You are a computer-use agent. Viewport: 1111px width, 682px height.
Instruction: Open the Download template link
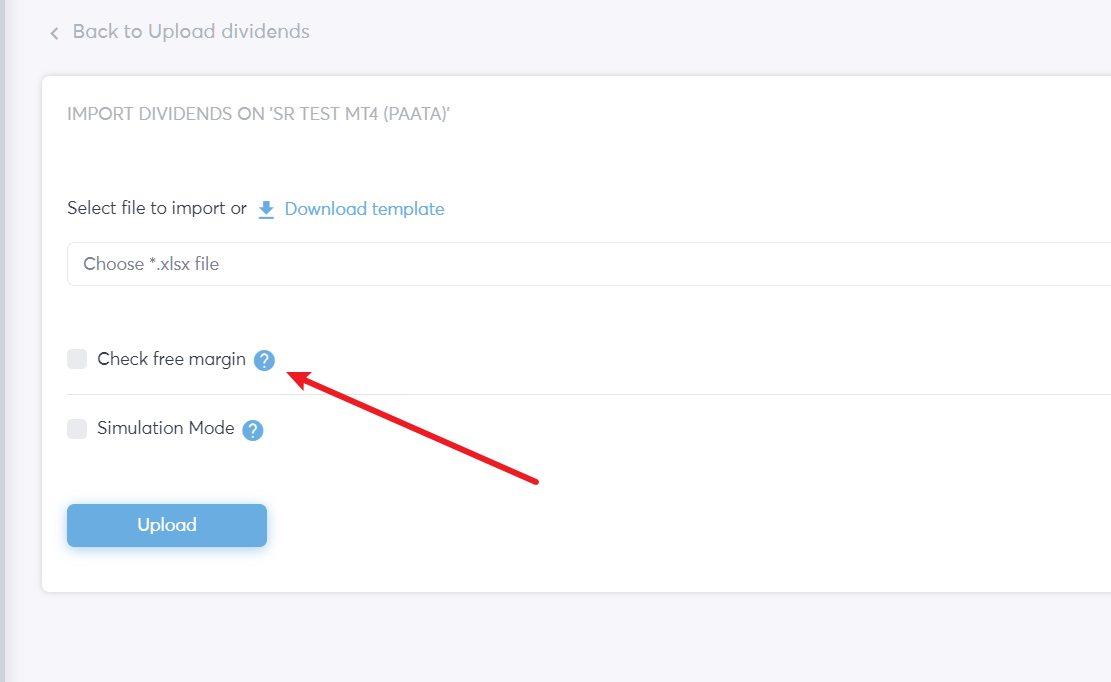pos(364,209)
